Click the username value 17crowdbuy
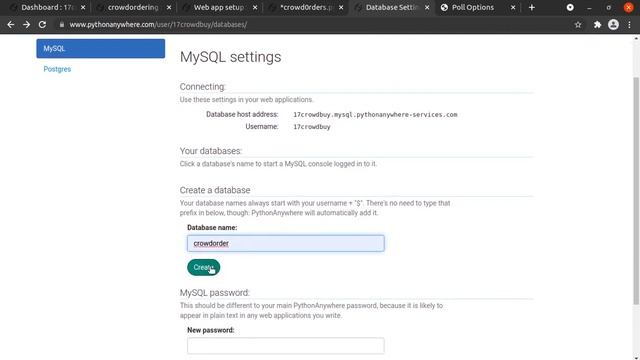Viewport: 640px width, 360px height. 312,127
